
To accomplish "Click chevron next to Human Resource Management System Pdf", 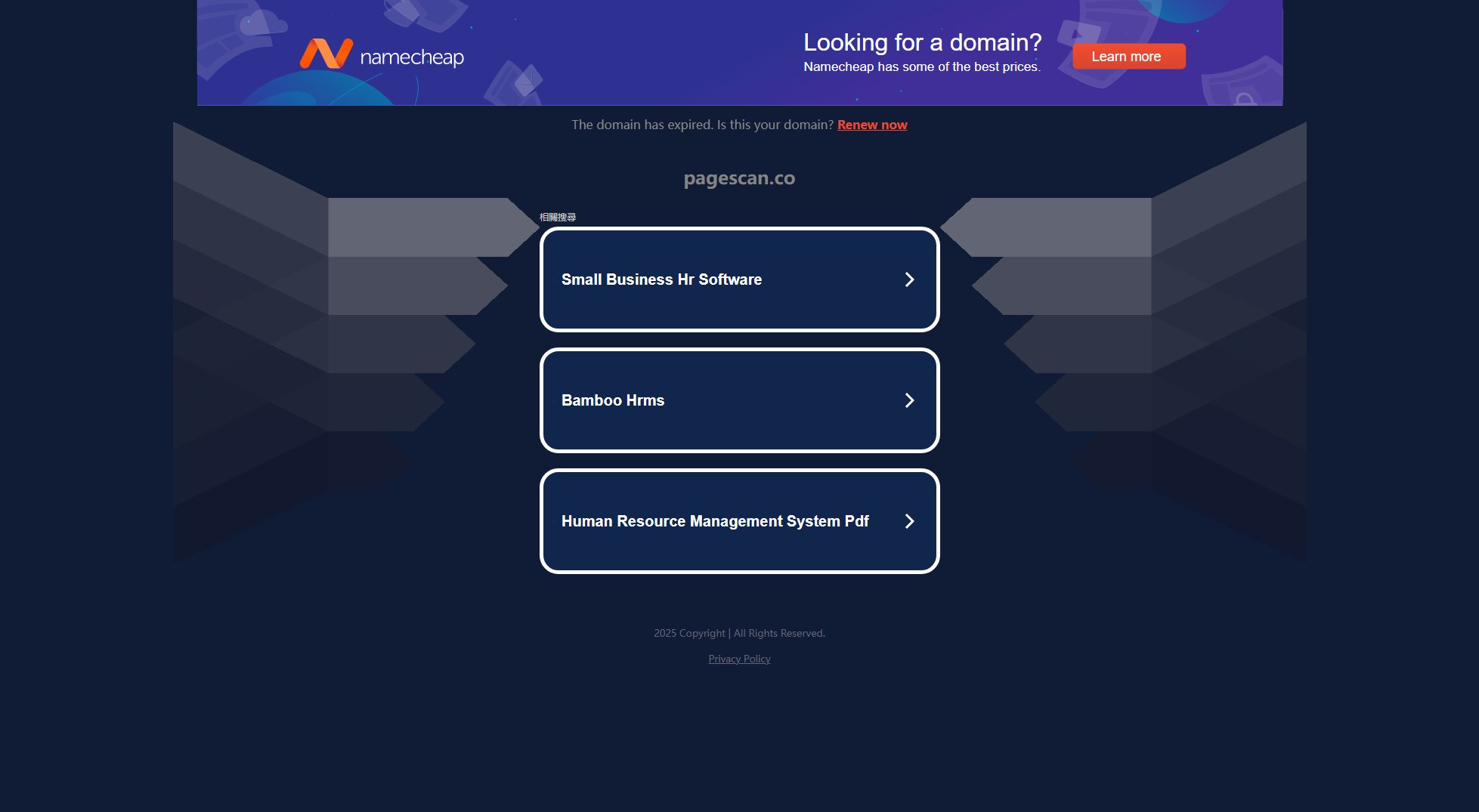I will 909,521.
